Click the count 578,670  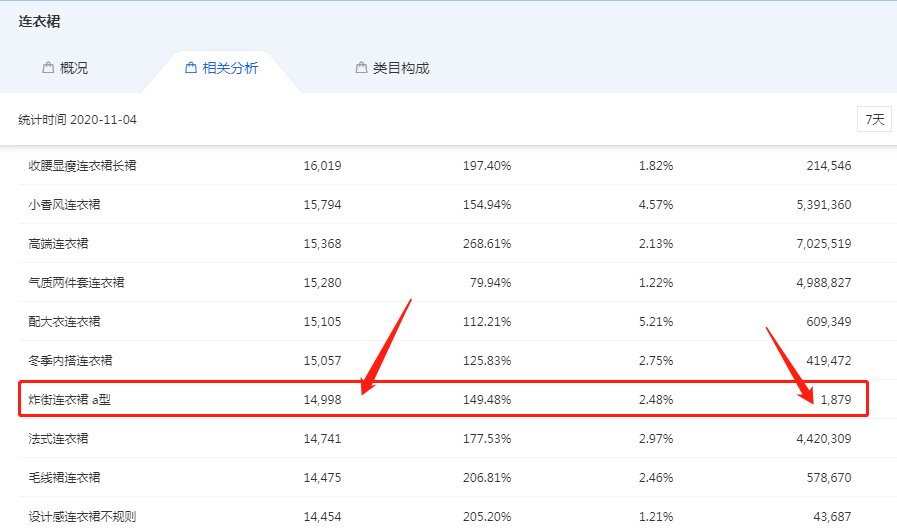[x=829, y=477]
